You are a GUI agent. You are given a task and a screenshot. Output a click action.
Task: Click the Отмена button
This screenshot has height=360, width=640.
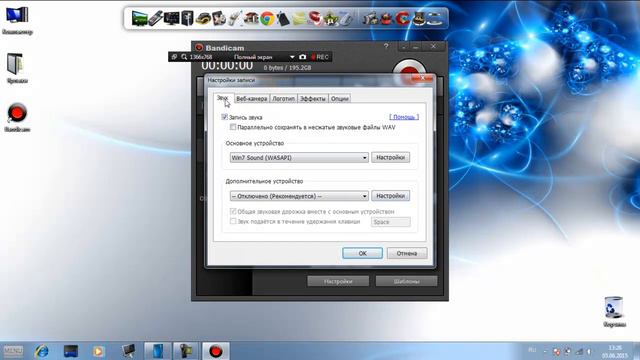click(x=407, y=253)
